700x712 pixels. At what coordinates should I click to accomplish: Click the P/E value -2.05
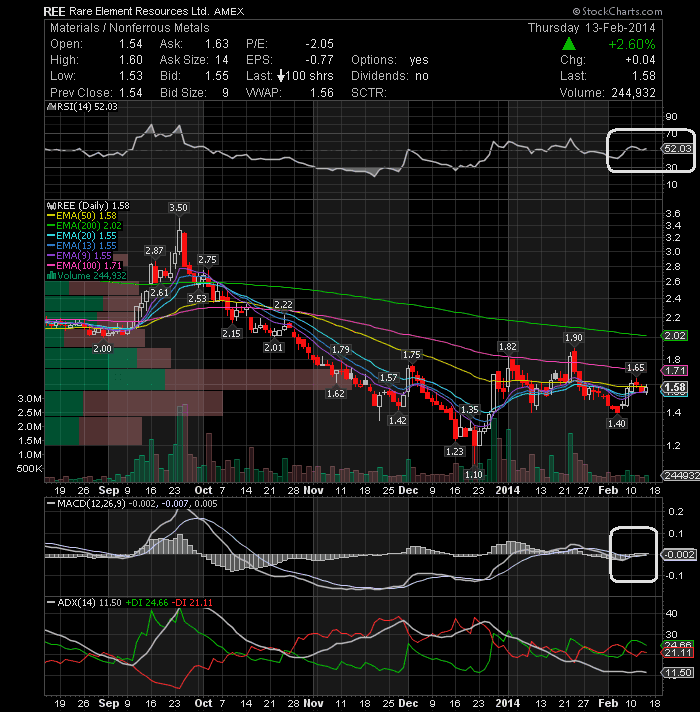319,44
